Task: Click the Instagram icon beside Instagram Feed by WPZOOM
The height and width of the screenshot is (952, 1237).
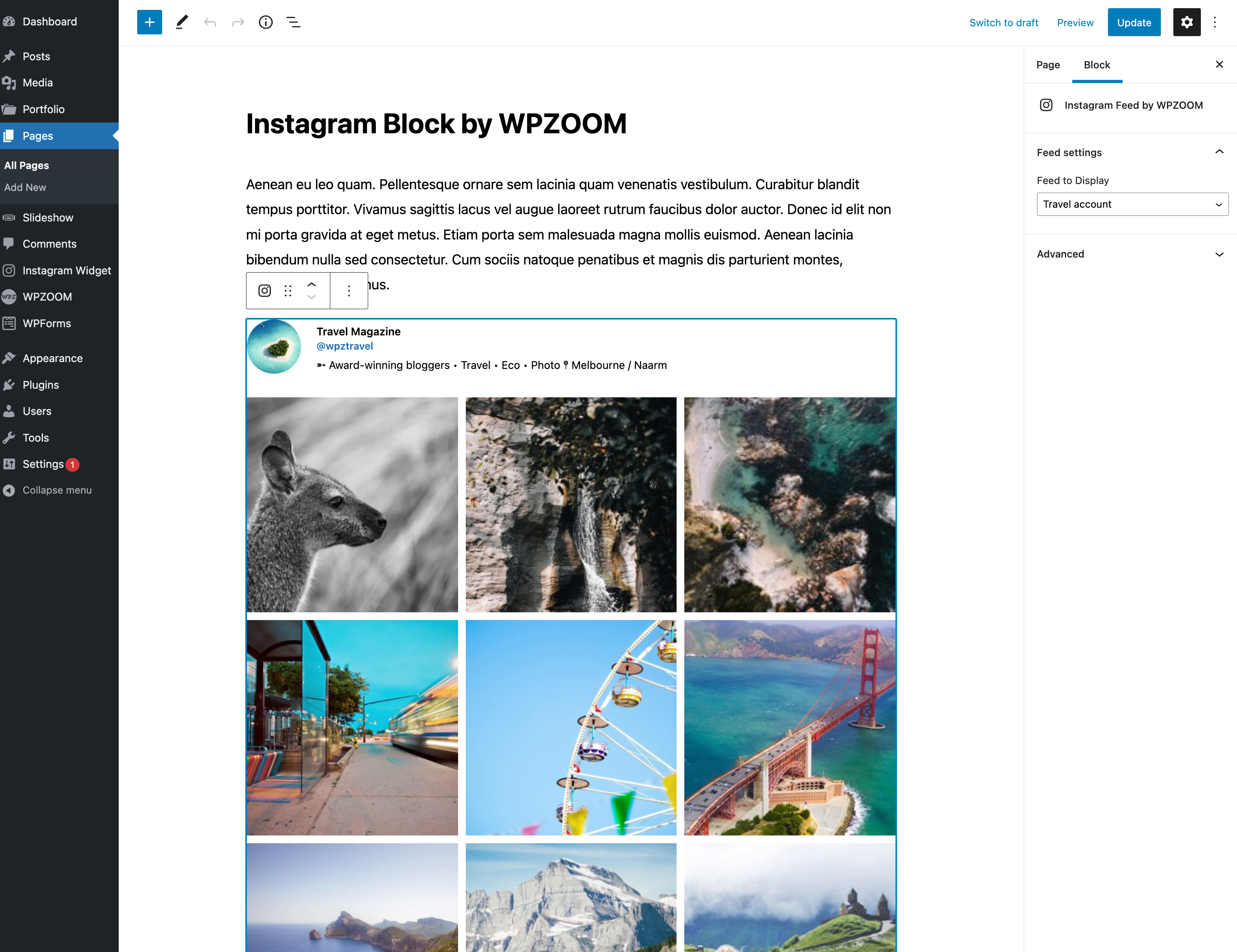Action: coord(1046,105)
